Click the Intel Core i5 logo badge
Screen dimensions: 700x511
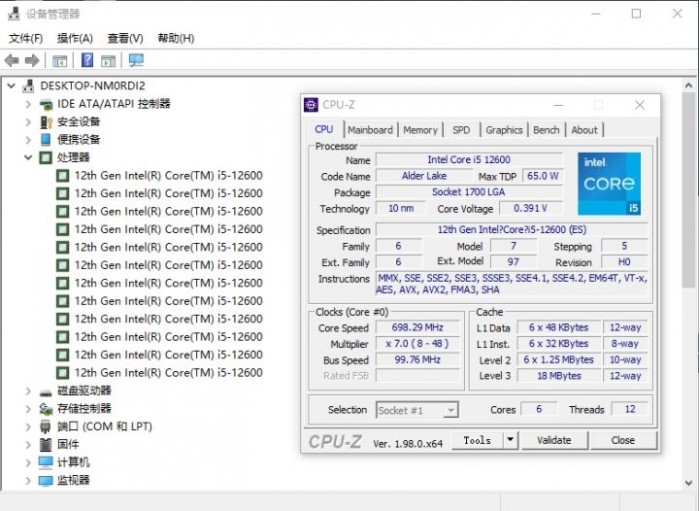click(x=610, y=184)
